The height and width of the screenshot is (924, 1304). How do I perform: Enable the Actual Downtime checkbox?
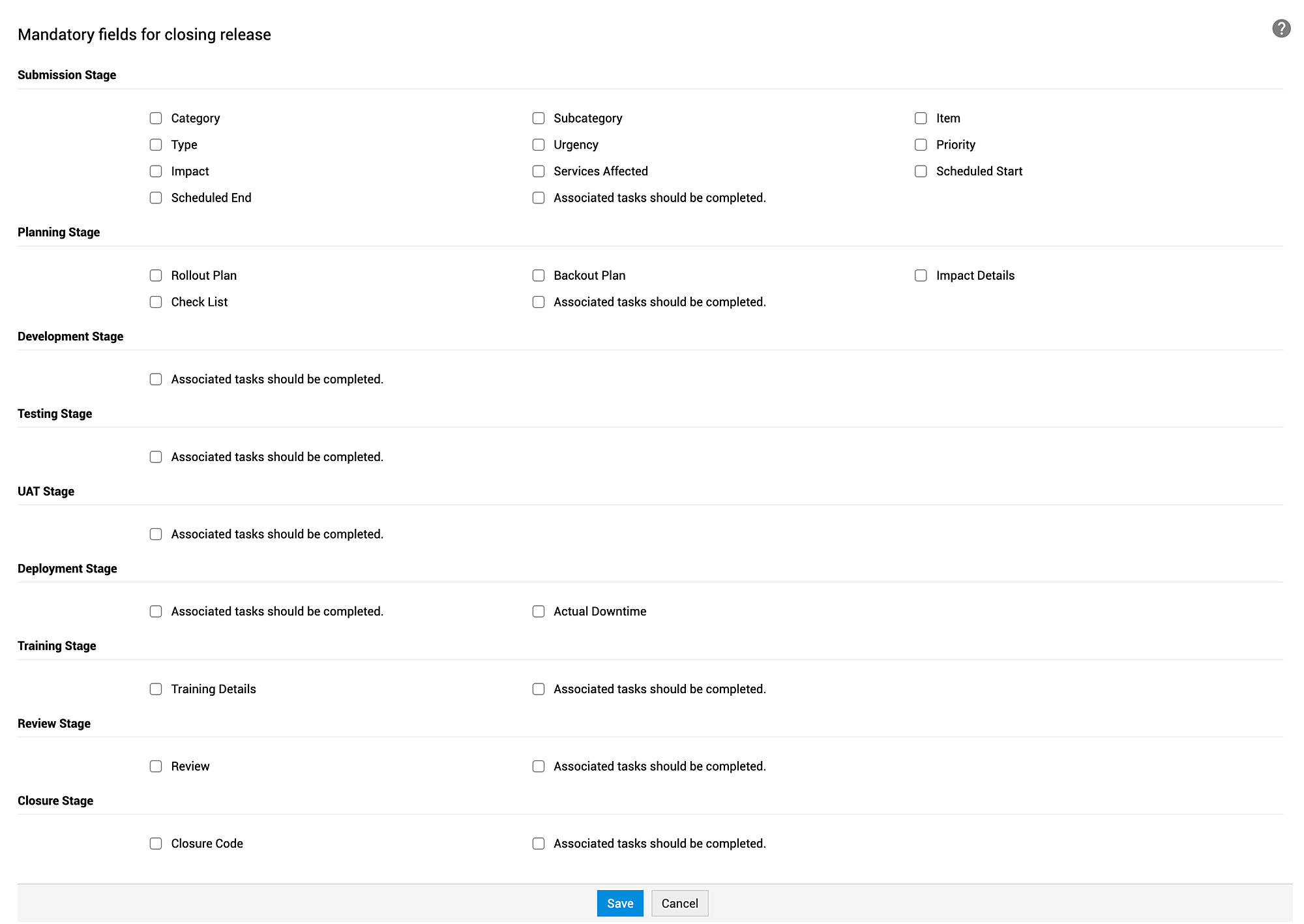pos(539,612)
